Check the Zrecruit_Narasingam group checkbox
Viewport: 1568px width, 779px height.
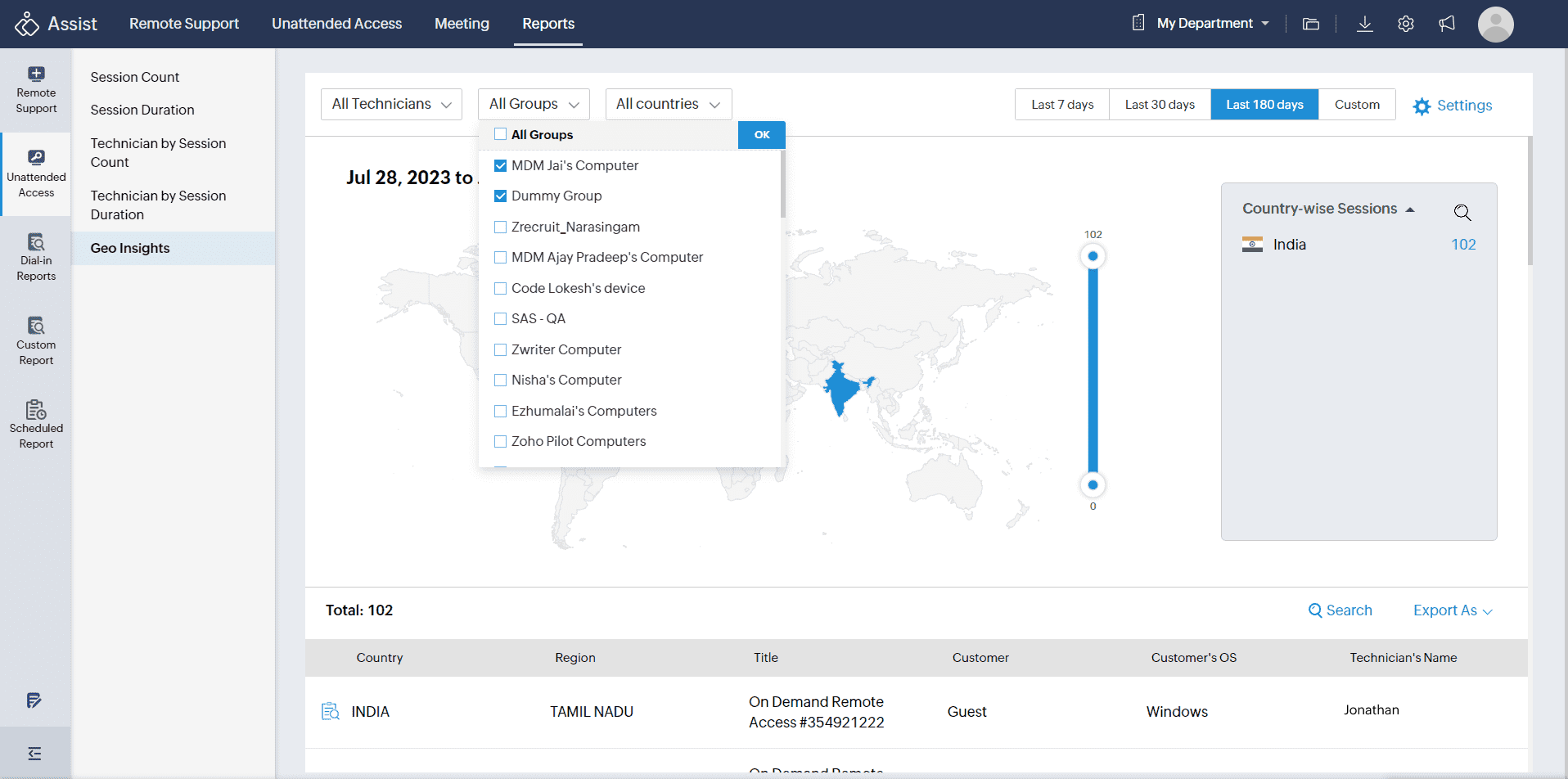(501, 227)
